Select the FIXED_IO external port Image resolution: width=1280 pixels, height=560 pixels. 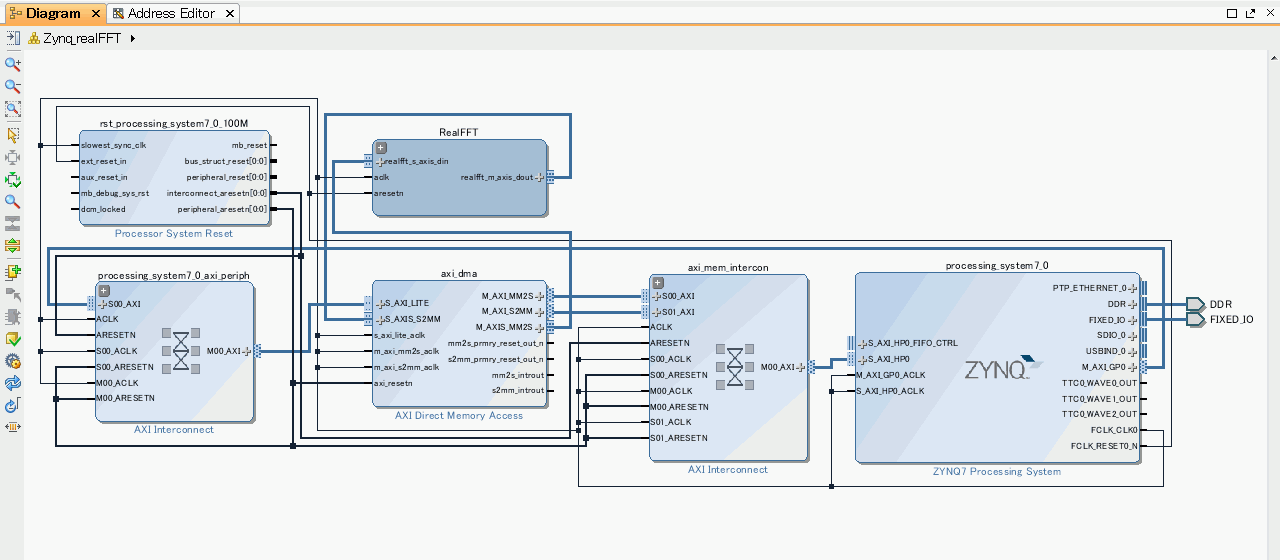[1196, 320]
